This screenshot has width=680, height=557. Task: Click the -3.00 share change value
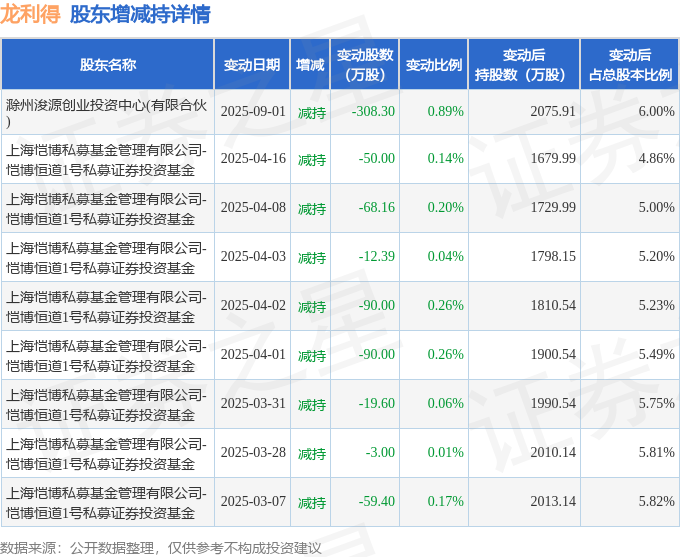380,452
